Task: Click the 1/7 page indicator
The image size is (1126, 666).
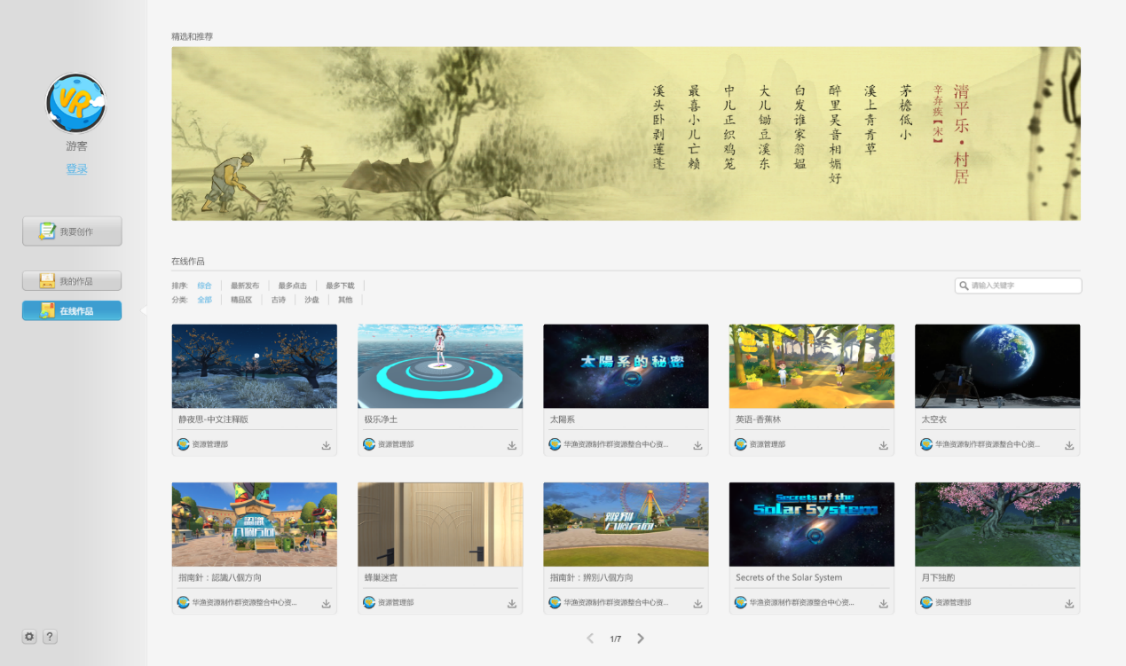Action: coord(615,639)
